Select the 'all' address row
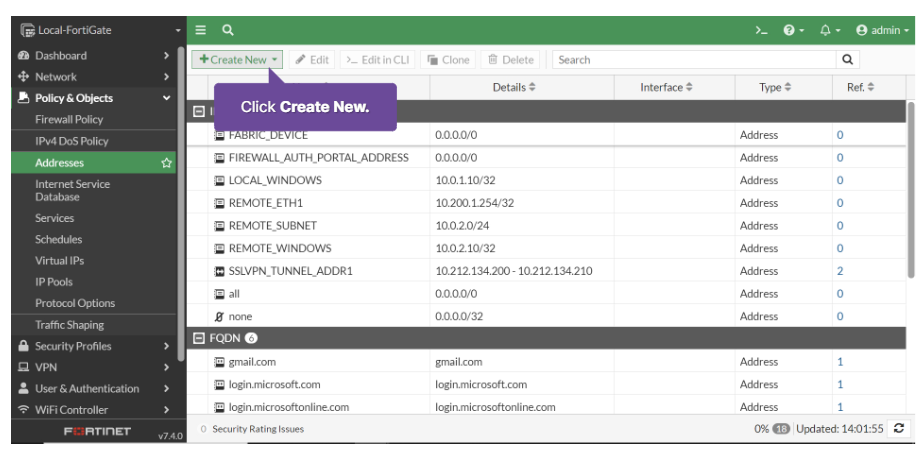Image resolution: width=923 pixels, height=467 pixels. [x=546, y=293]
